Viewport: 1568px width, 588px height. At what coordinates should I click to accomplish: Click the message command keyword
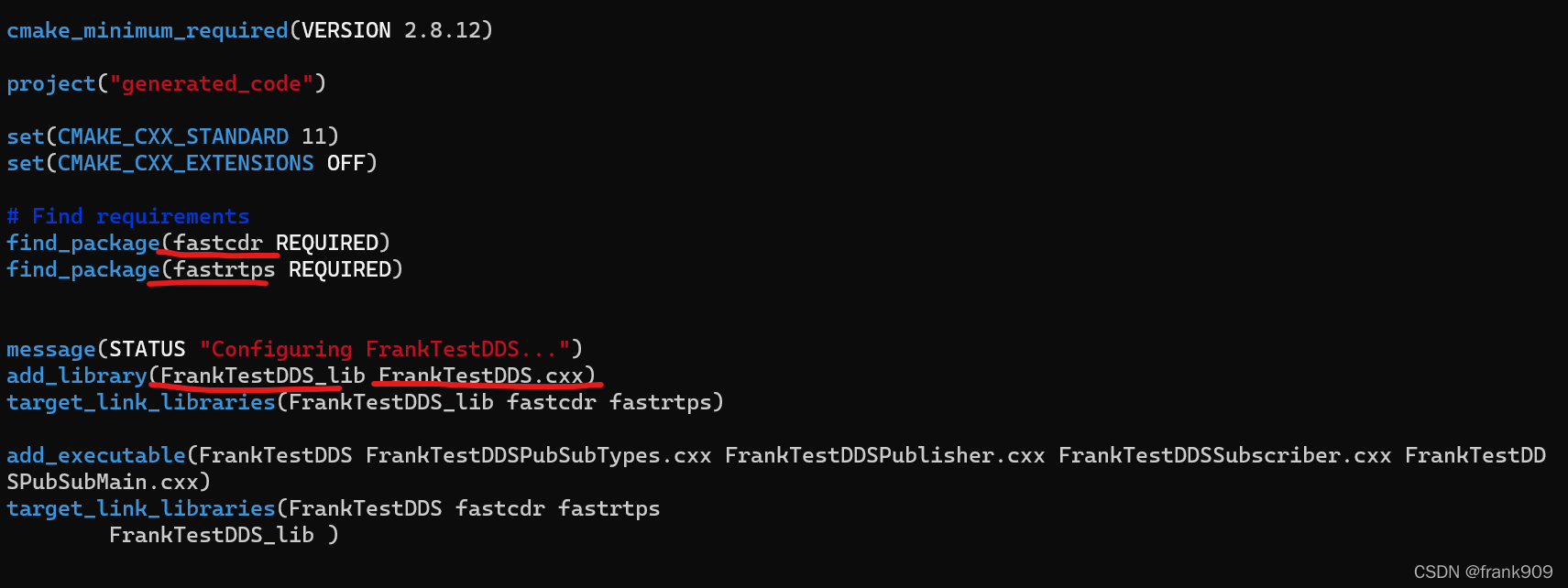pyautogui.click(x=50, y=349)
